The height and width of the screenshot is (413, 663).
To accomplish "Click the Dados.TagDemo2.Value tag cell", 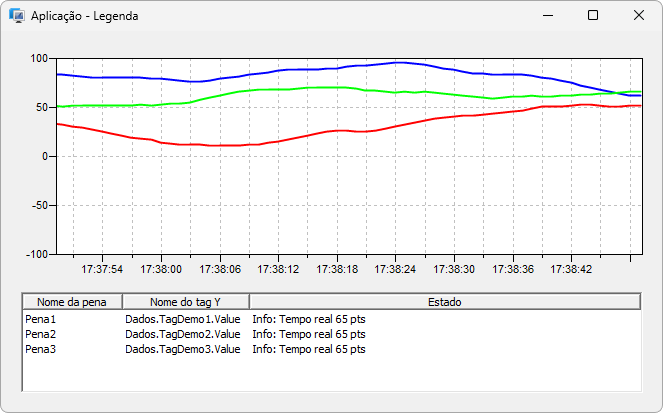I will coord(182,334).
